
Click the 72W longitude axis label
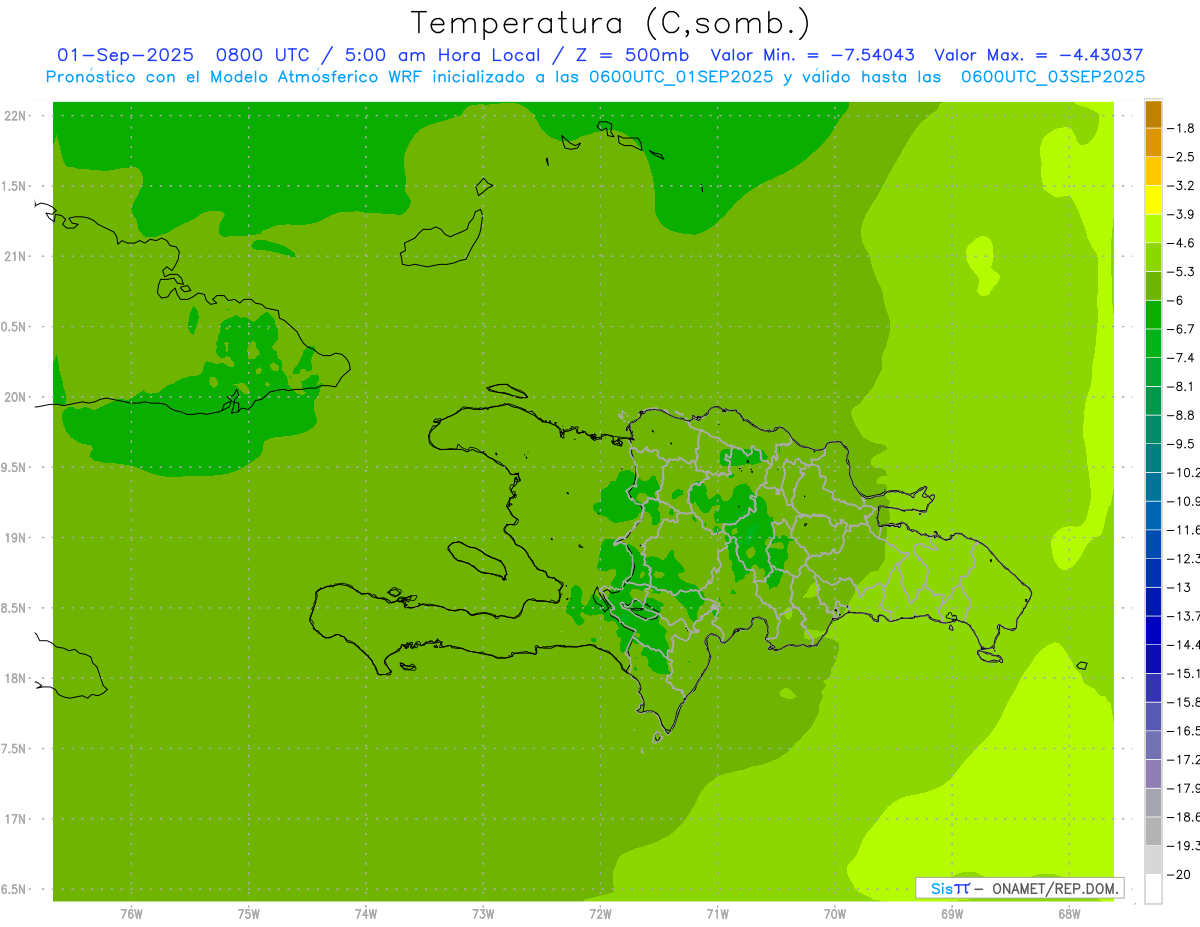click(600, 914)
